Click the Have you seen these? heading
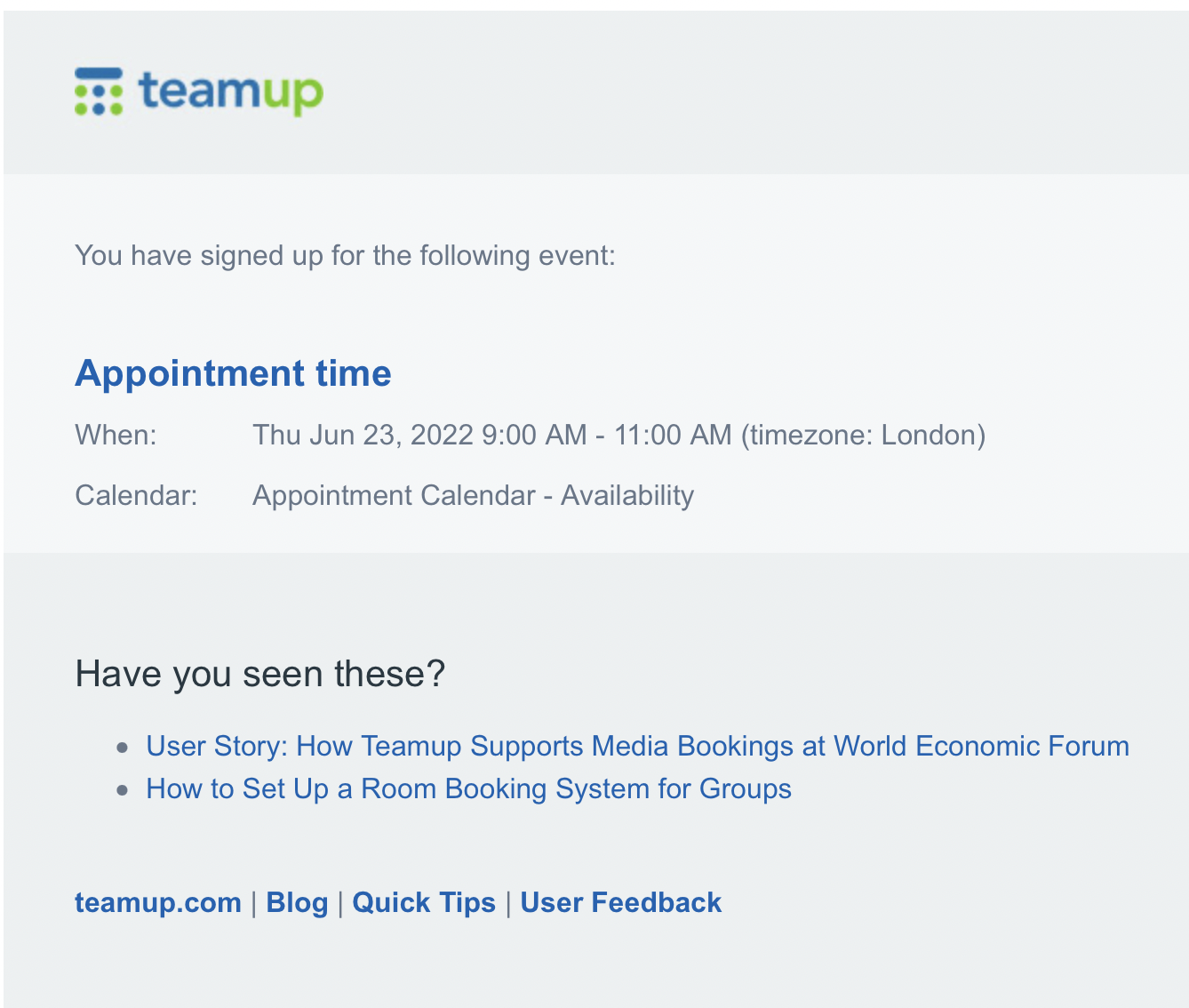The width and height of the screenshot is (1189, 1008). [259, 674]
